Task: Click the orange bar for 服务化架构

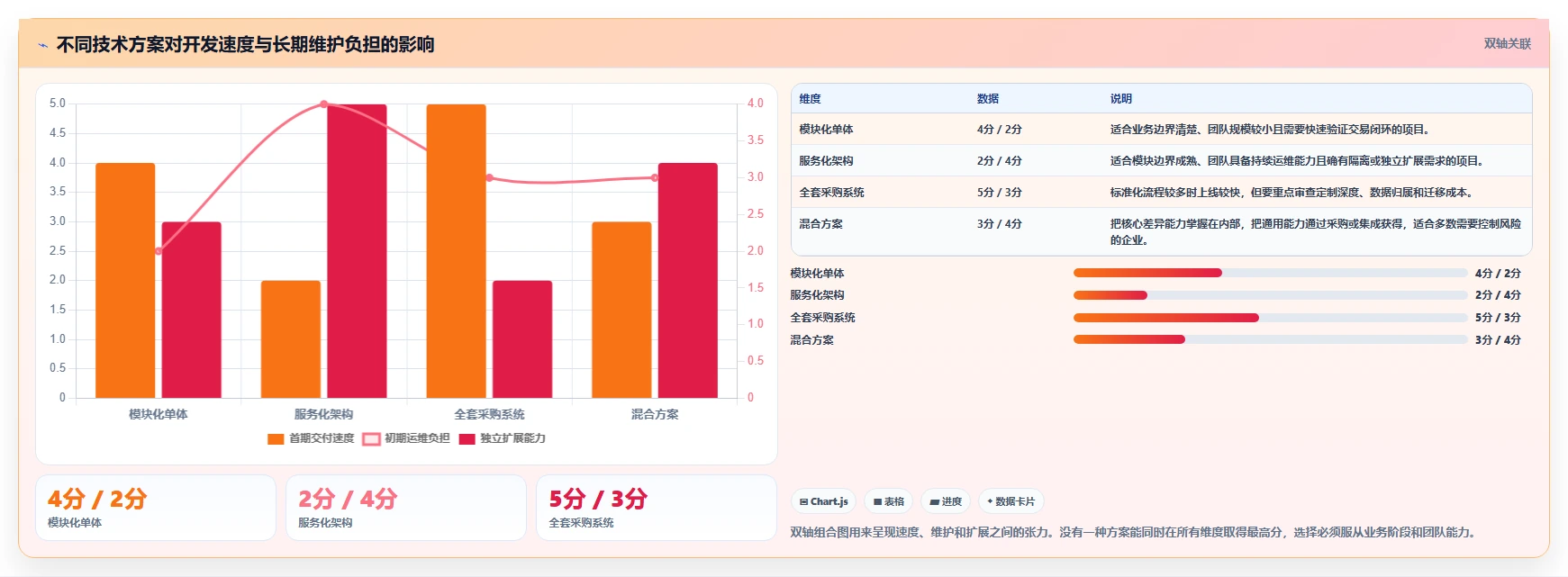Action: pos(291,339)
